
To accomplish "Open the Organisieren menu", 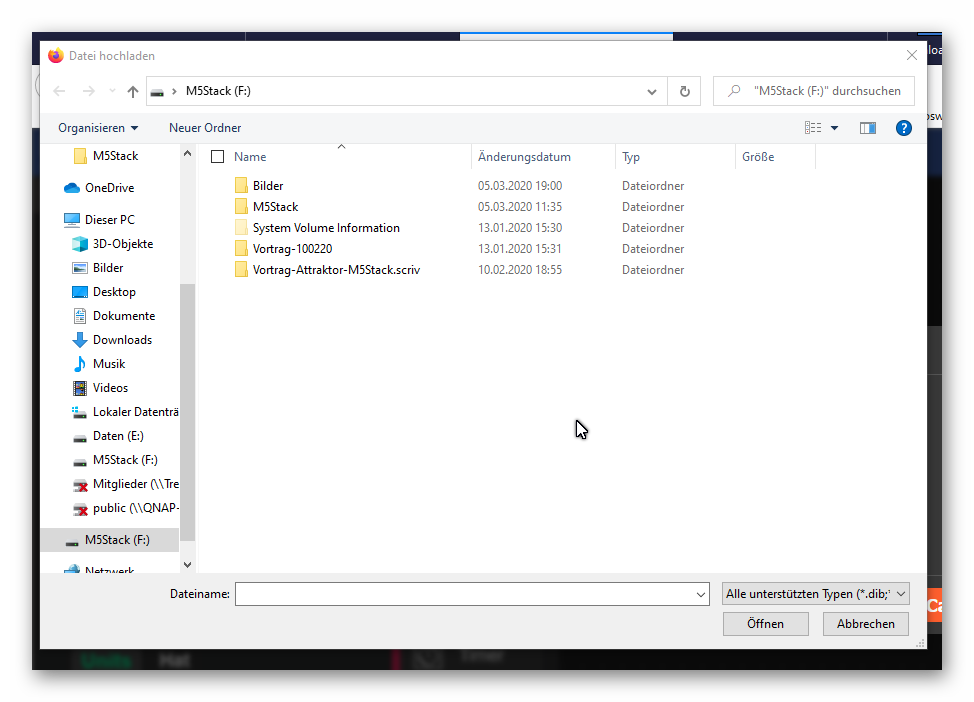I will [98, 128].
